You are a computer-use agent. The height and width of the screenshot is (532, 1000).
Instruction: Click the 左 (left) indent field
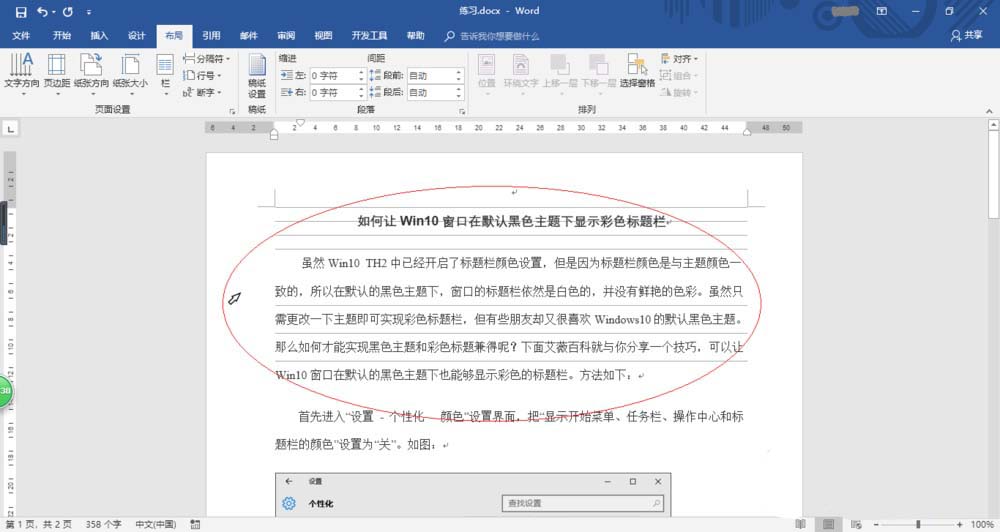tap(334, 75)
